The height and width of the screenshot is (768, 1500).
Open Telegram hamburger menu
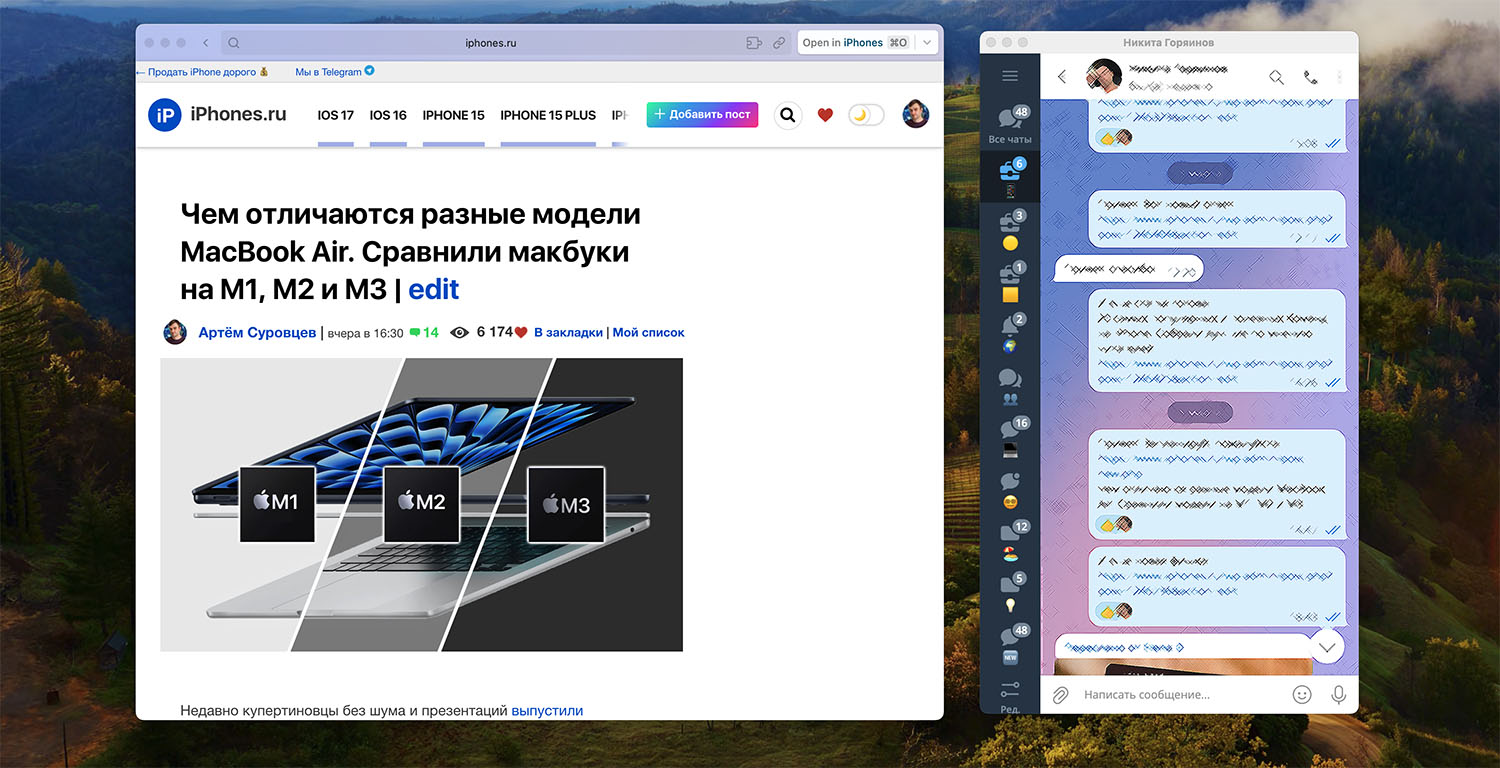coord(1010,77)
